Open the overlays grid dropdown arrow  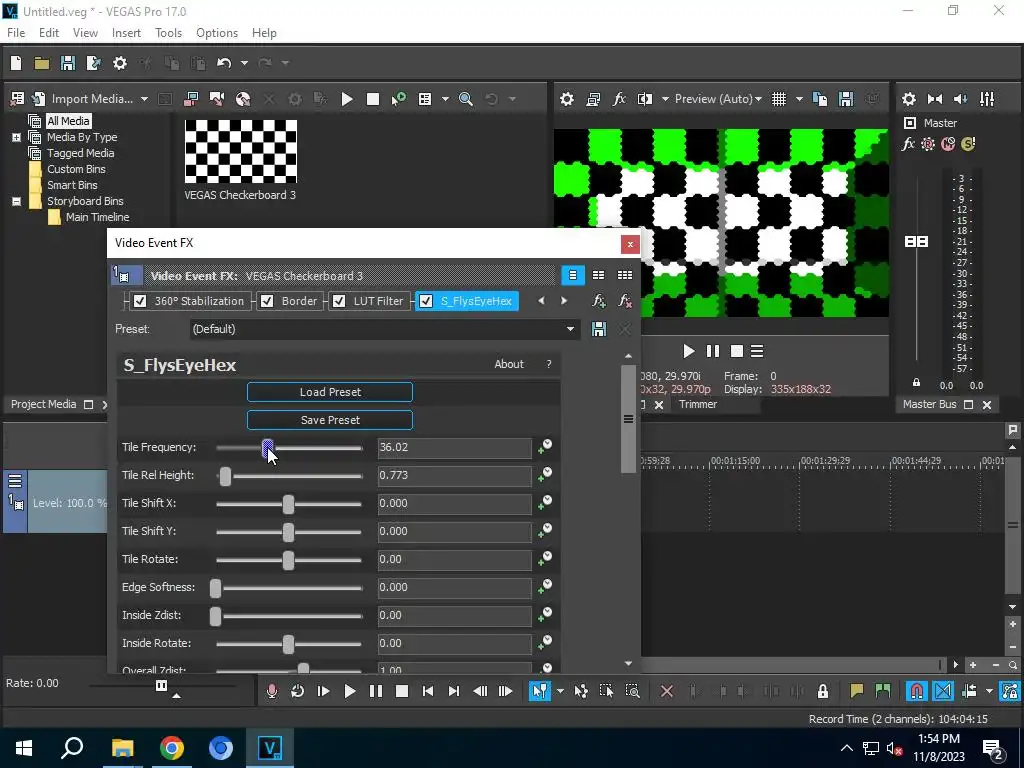[799, 99]
